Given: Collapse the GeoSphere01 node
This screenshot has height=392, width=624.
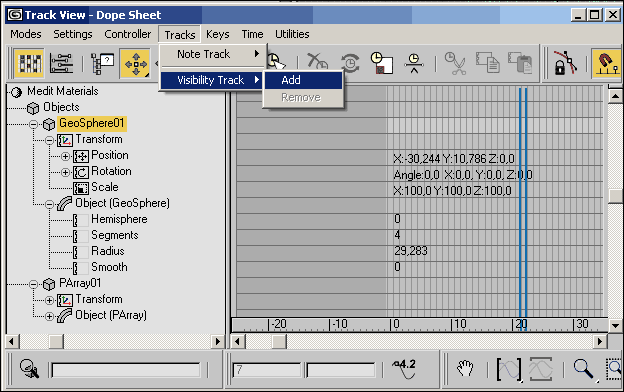Looking at the screenshot, I should coord(34,125).
